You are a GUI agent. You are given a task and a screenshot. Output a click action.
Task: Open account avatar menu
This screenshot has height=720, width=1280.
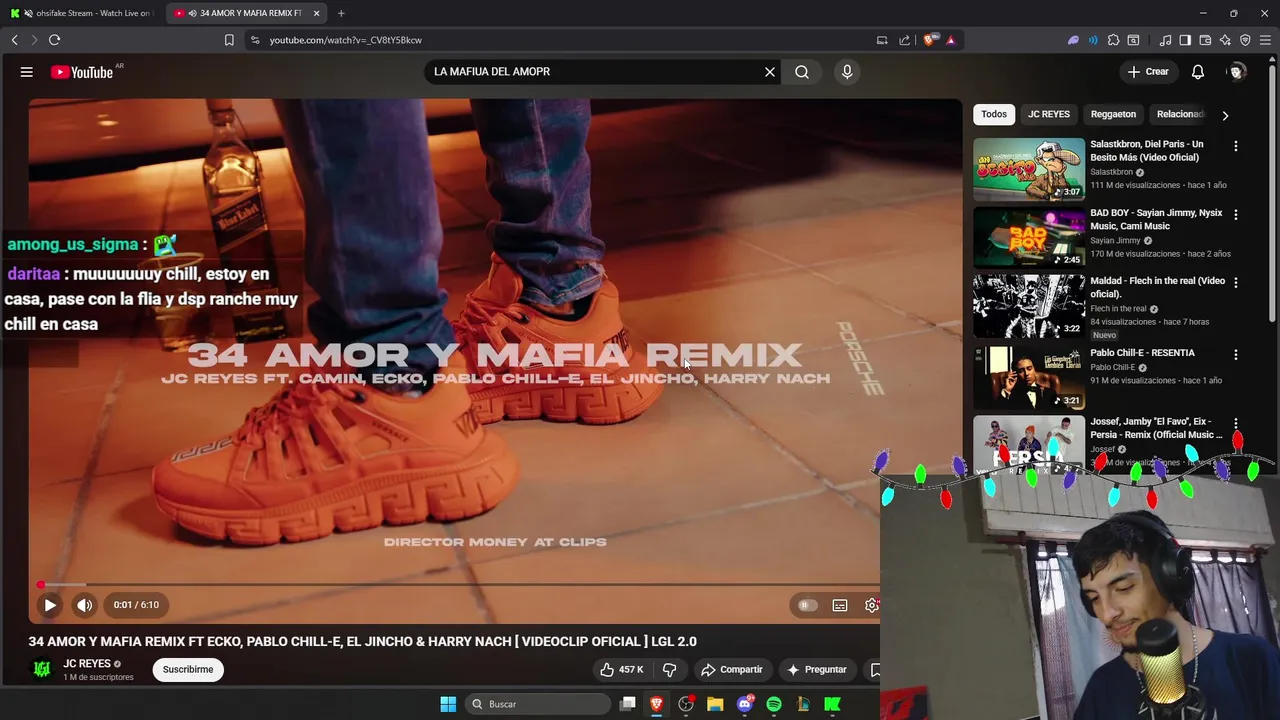click(1237, 72)
